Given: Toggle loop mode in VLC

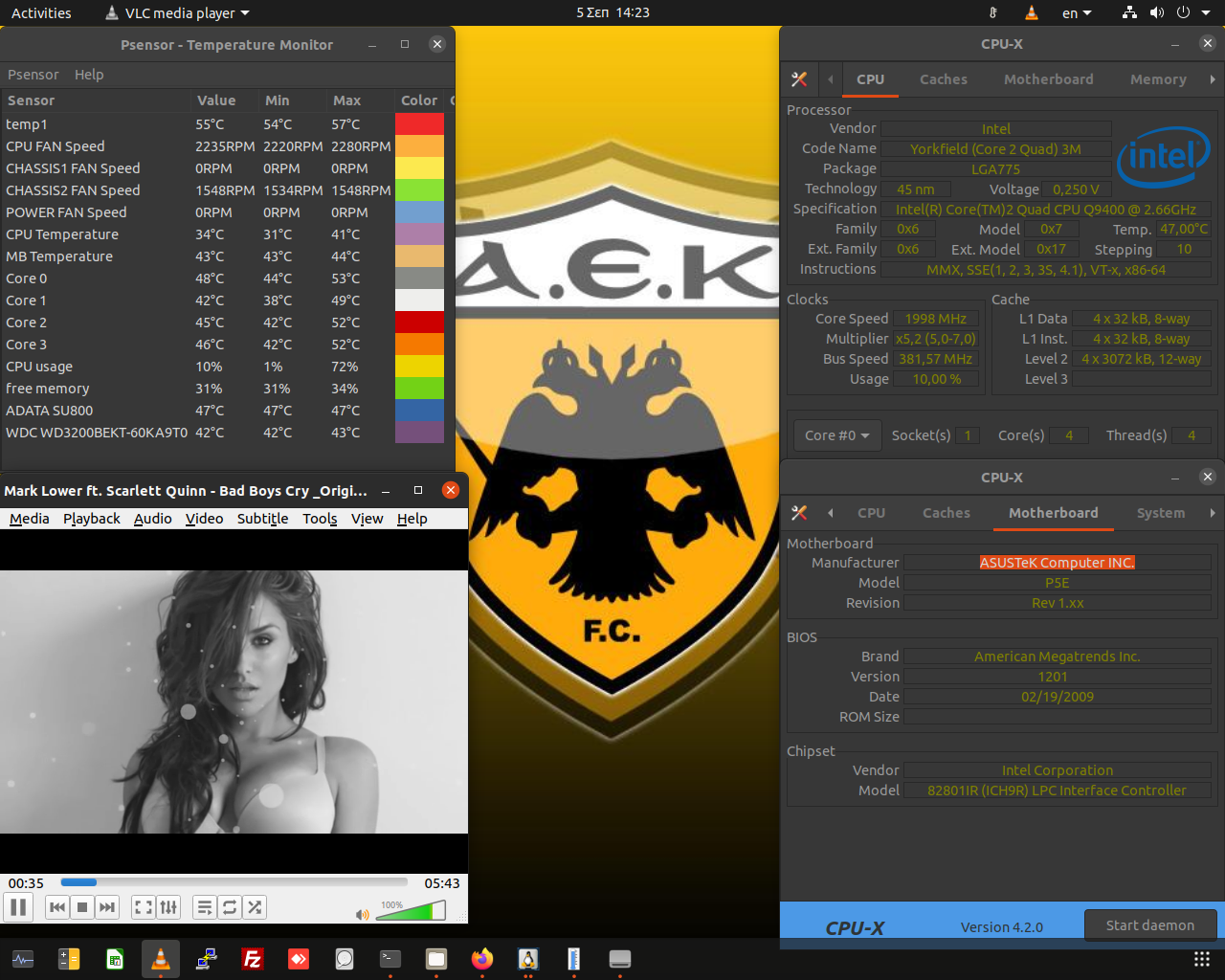Looking at the screenshot, I should (230, 907).
